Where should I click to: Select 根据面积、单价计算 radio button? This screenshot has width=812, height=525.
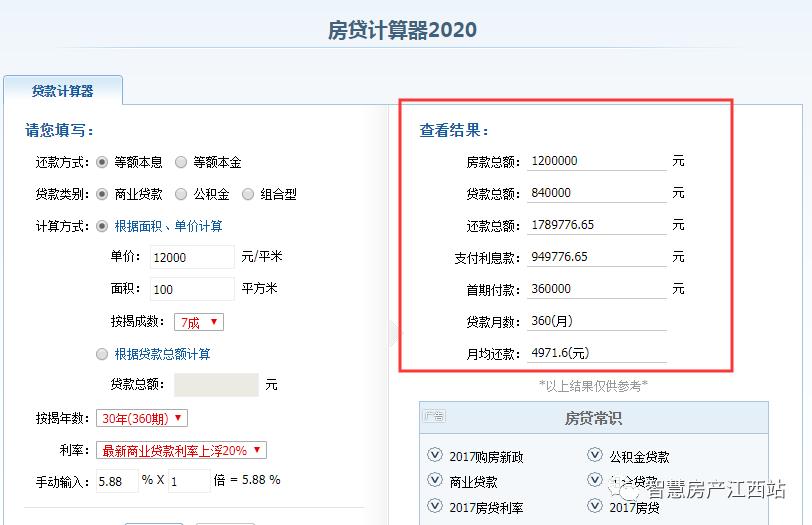102,226
